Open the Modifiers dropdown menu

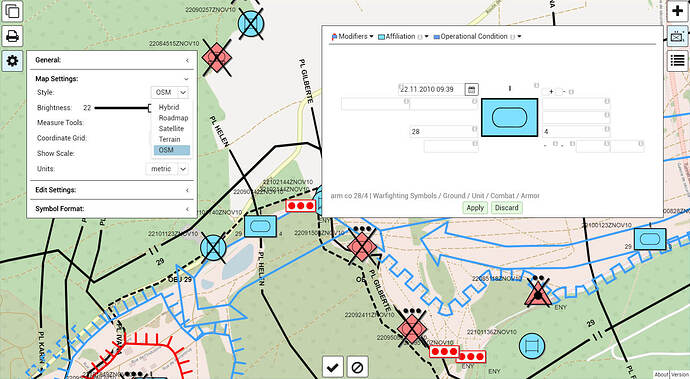pyautogui.click(x=352, y=37)
